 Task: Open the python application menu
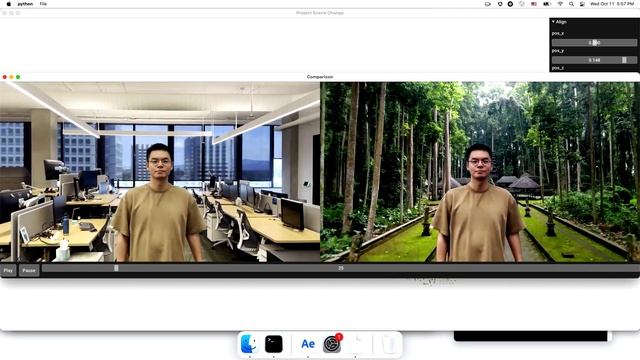[x=25, y=4]
